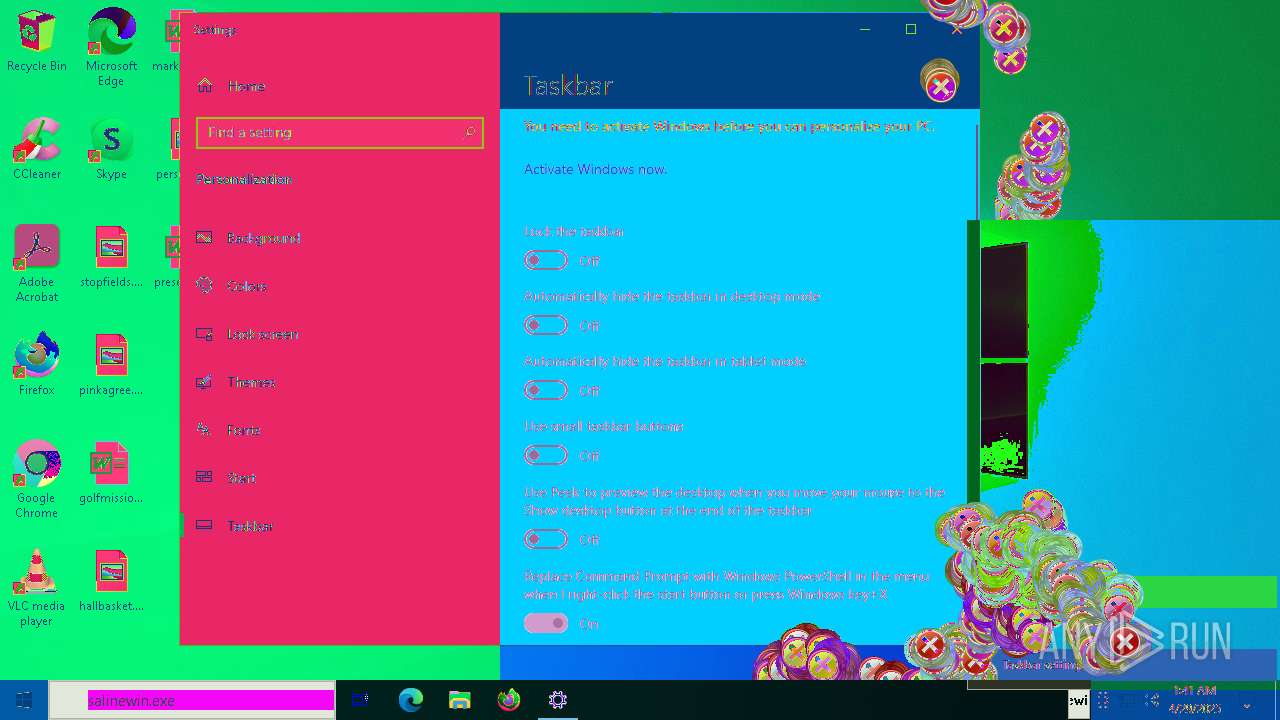Open Themes settings
This screenshot has width=1280, height=720.
coord(340,382)
